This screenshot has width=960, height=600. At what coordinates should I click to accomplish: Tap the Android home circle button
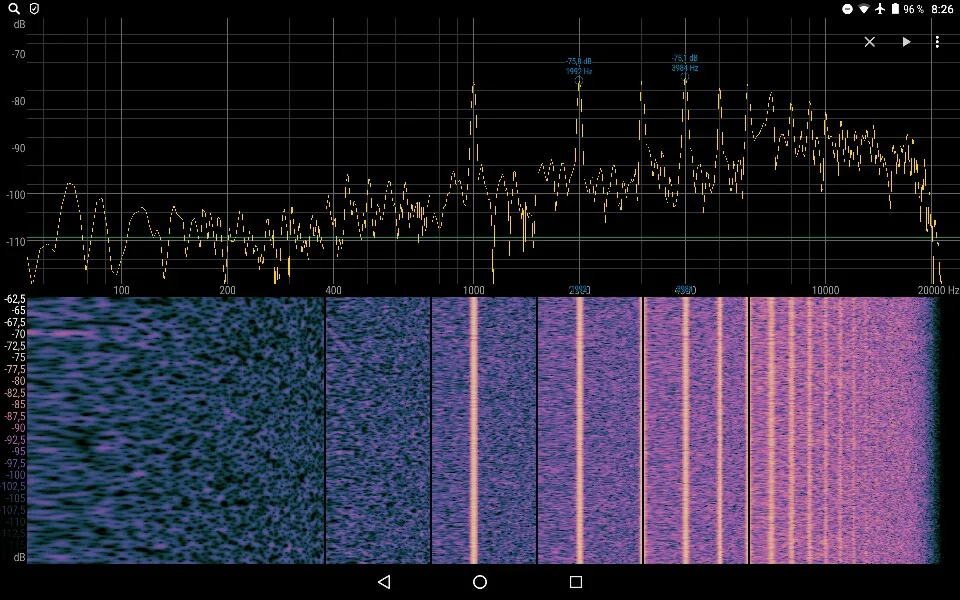click(x=480, y=582)
